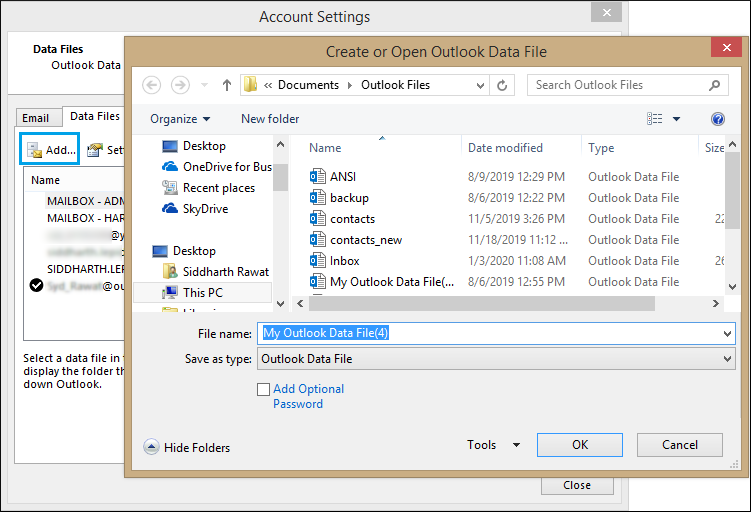Click Documents in the address path
This screenshot has width=751, height=512.
click(x=308, y=85)
